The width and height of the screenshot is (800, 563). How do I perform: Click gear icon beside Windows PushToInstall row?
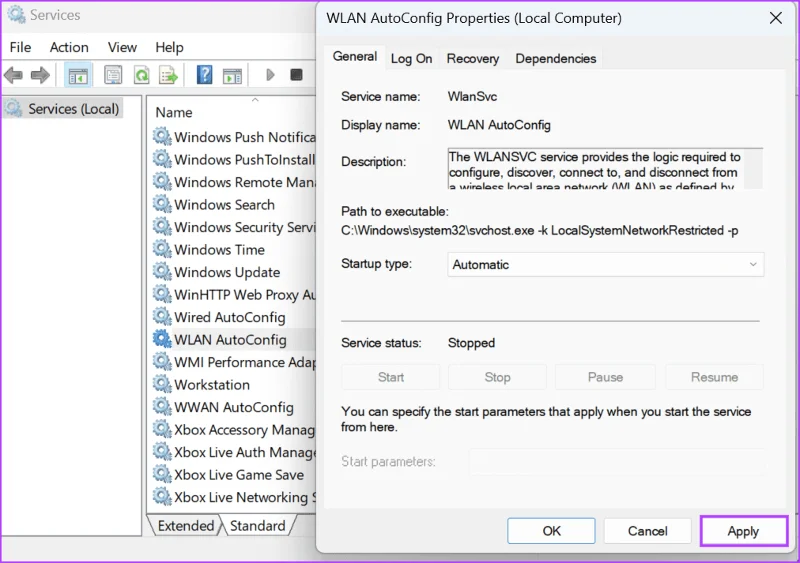pyautogui.click(x=162, y=159)
